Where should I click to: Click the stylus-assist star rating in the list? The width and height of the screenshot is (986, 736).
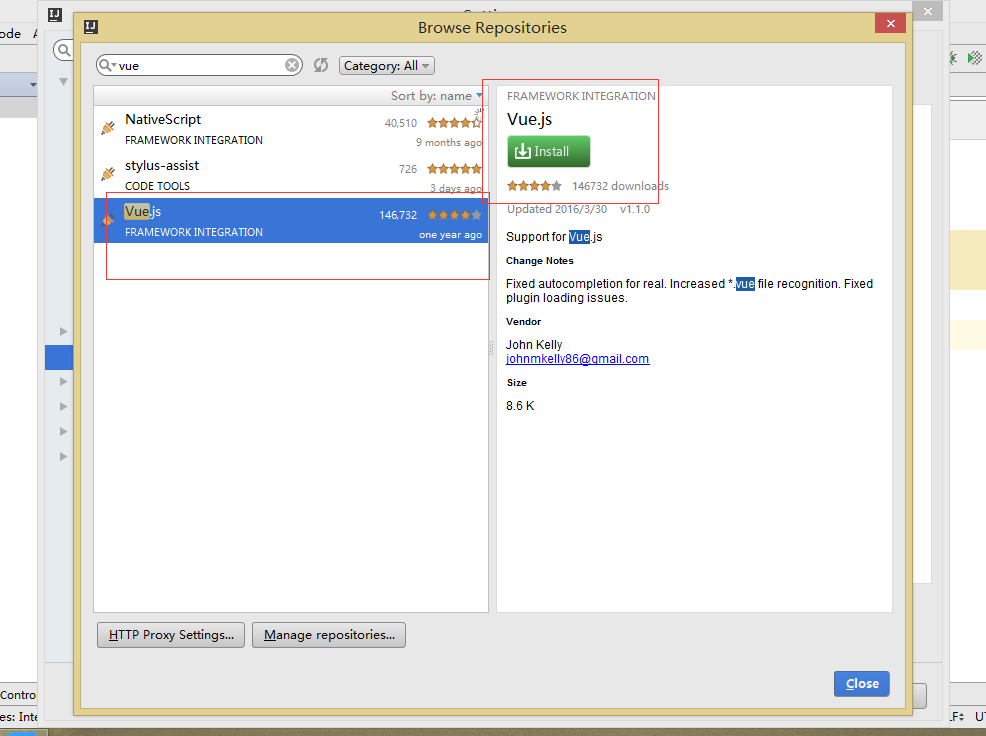pos(454,169)
